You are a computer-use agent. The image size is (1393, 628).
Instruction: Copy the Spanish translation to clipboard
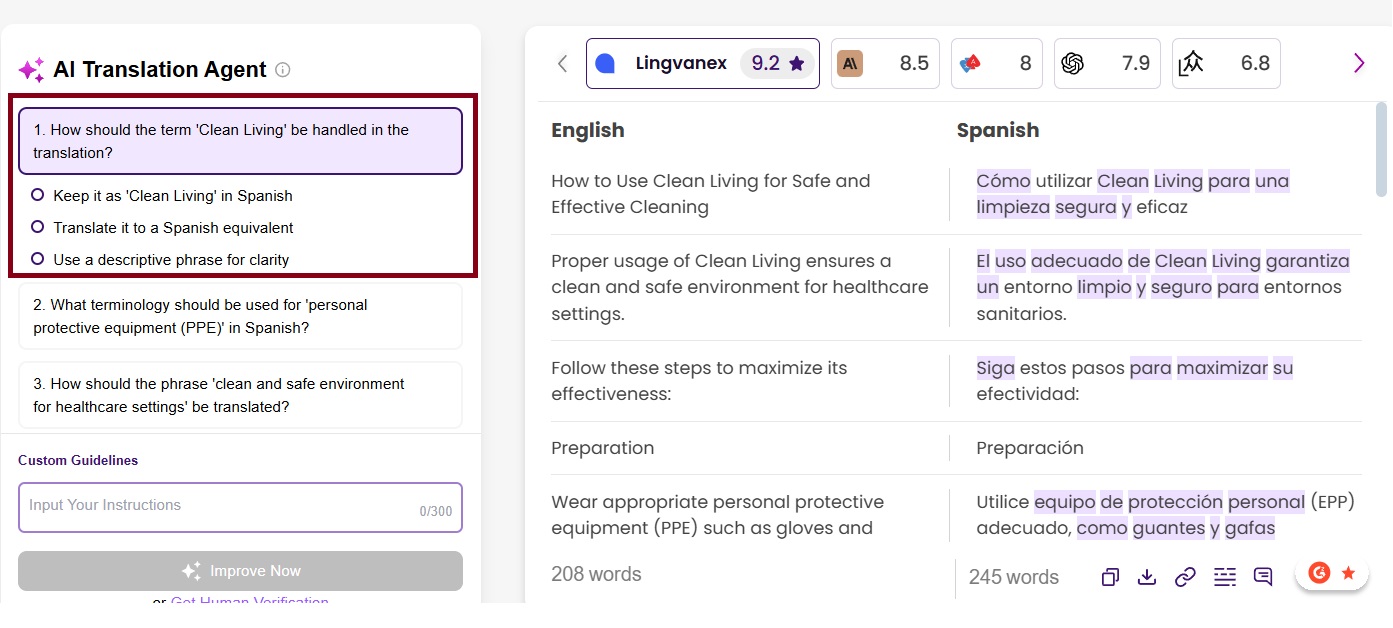(1110, 577)
